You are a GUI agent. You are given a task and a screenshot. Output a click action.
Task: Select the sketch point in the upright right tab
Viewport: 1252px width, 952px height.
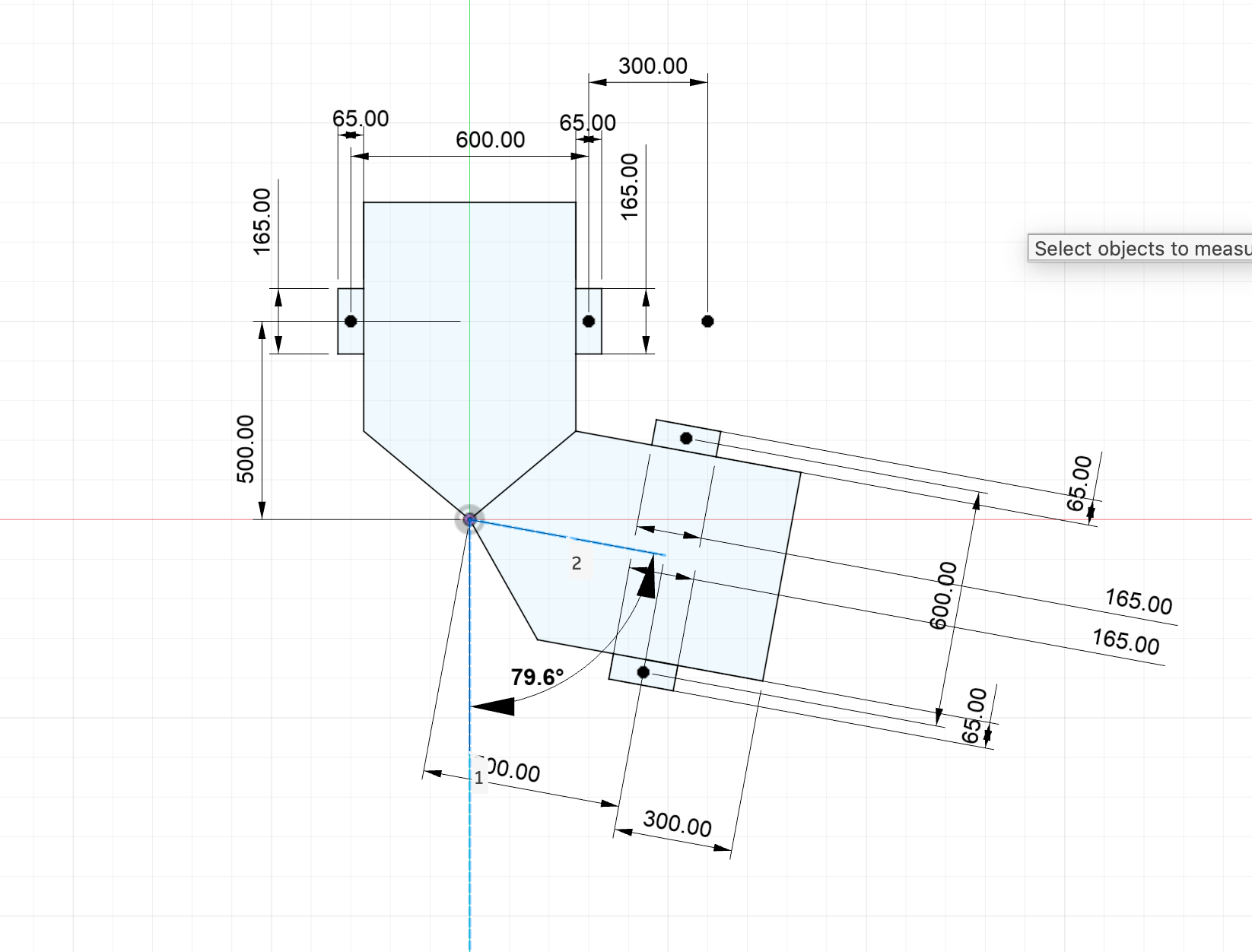pyautogui.click(x=589, y=321)
